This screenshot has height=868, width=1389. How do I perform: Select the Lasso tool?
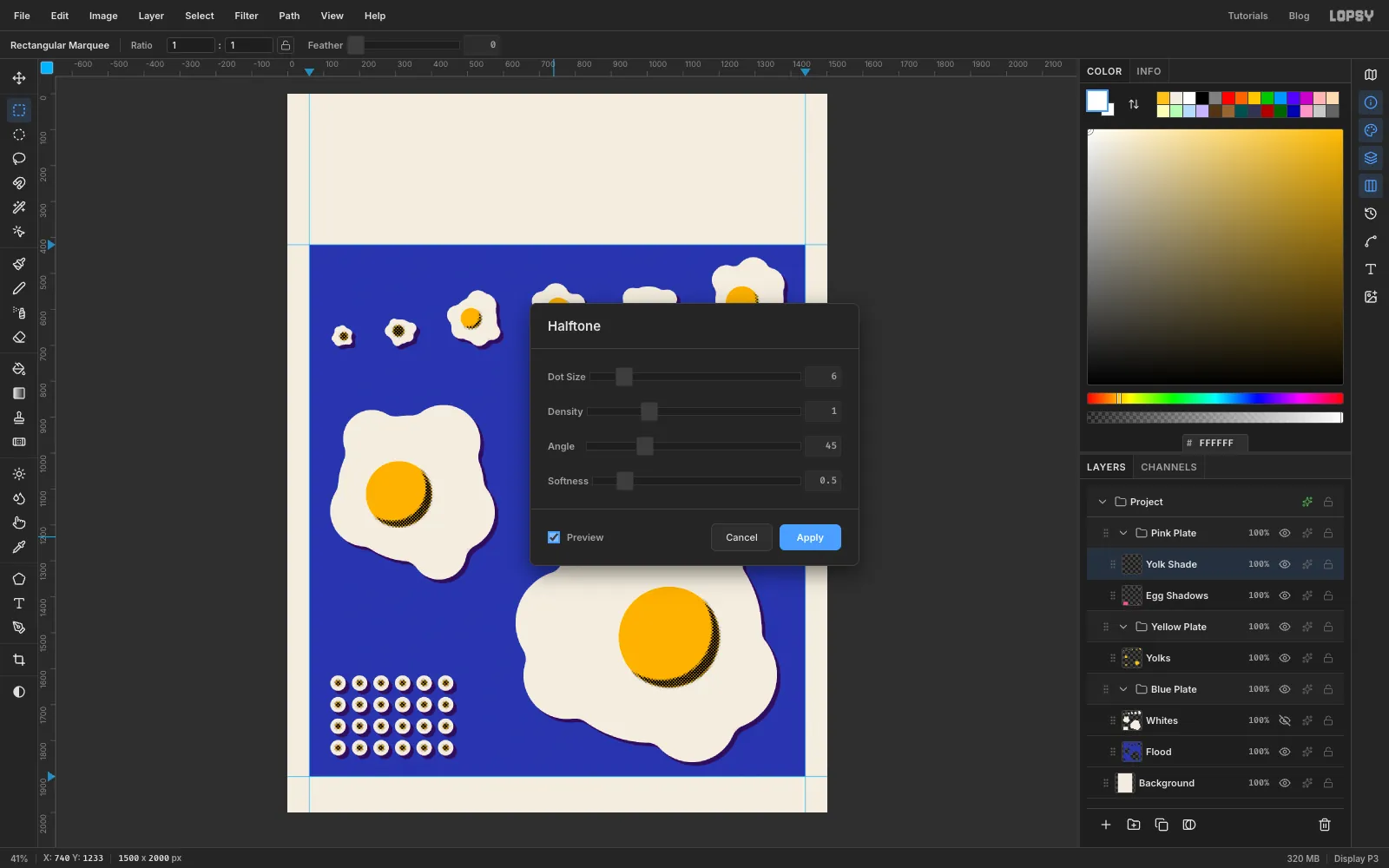point(19,159)
